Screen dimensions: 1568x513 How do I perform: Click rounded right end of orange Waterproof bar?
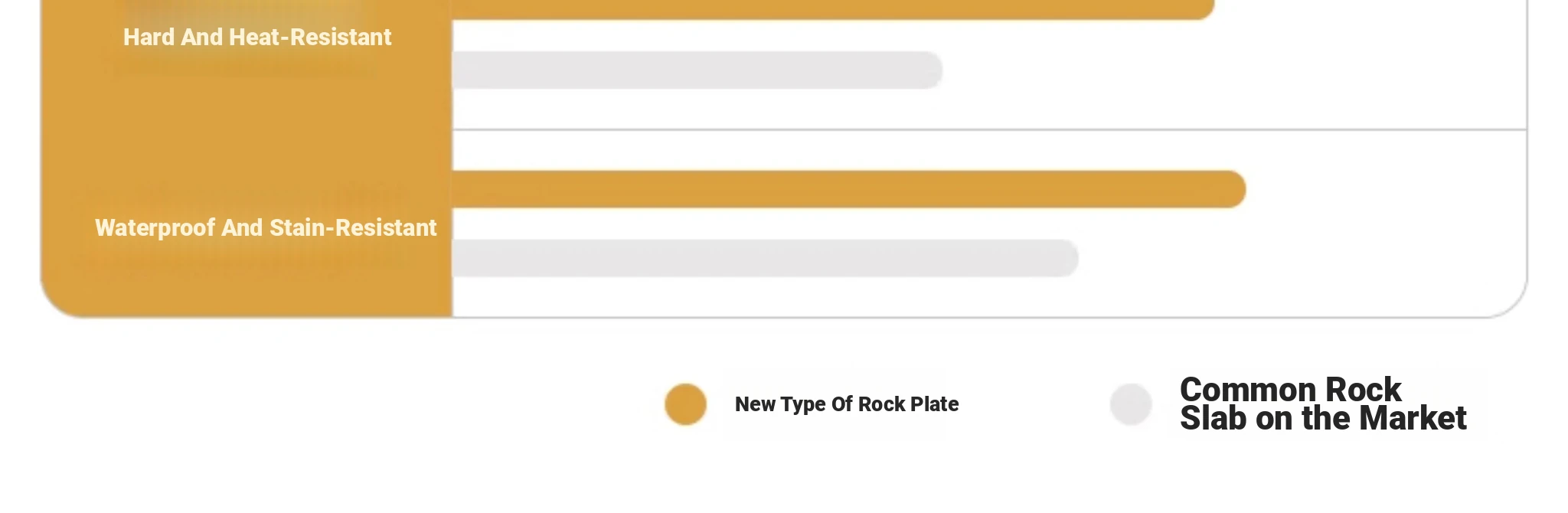[x=1233, y=189]
